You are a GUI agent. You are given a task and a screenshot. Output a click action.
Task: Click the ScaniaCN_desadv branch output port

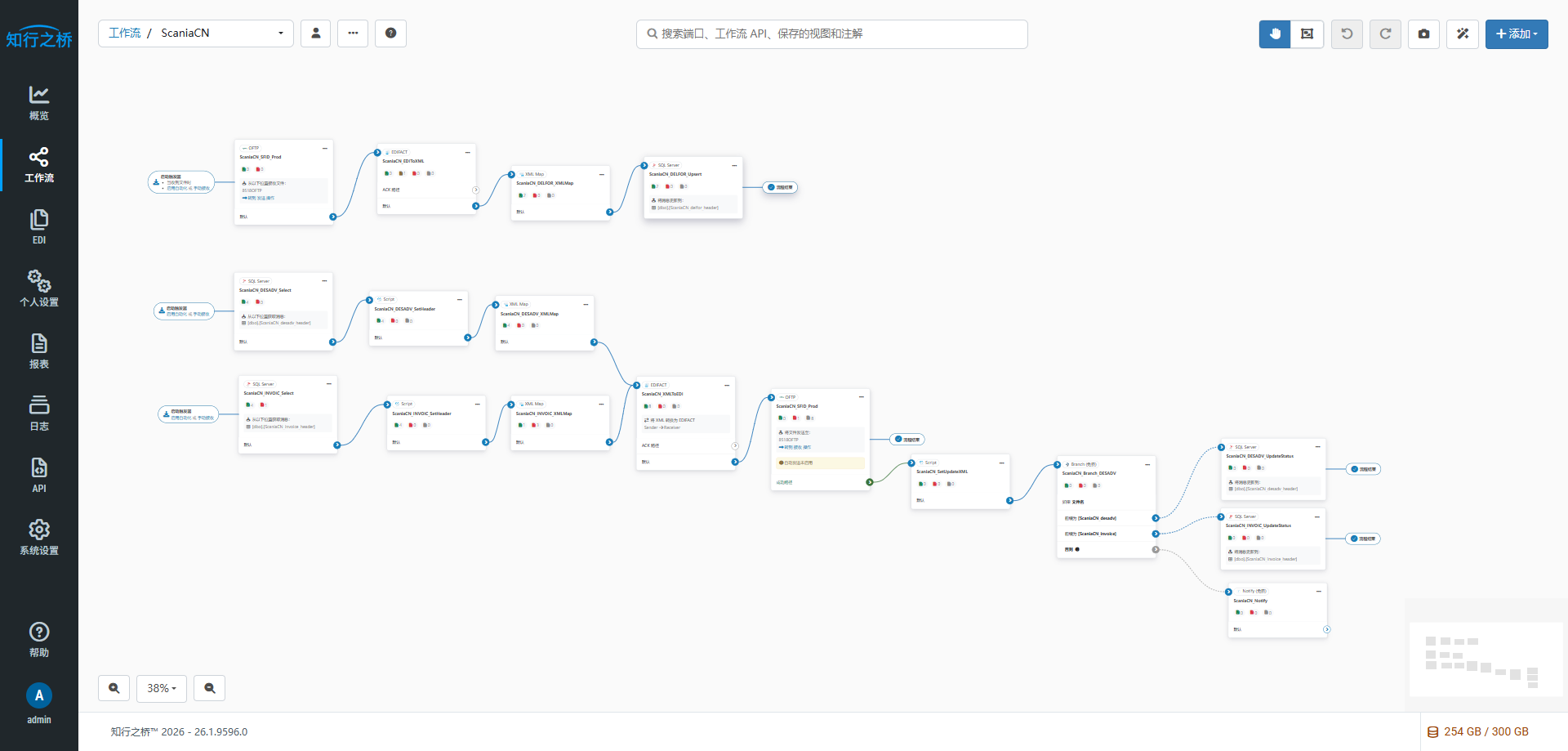pos(1156,518)
